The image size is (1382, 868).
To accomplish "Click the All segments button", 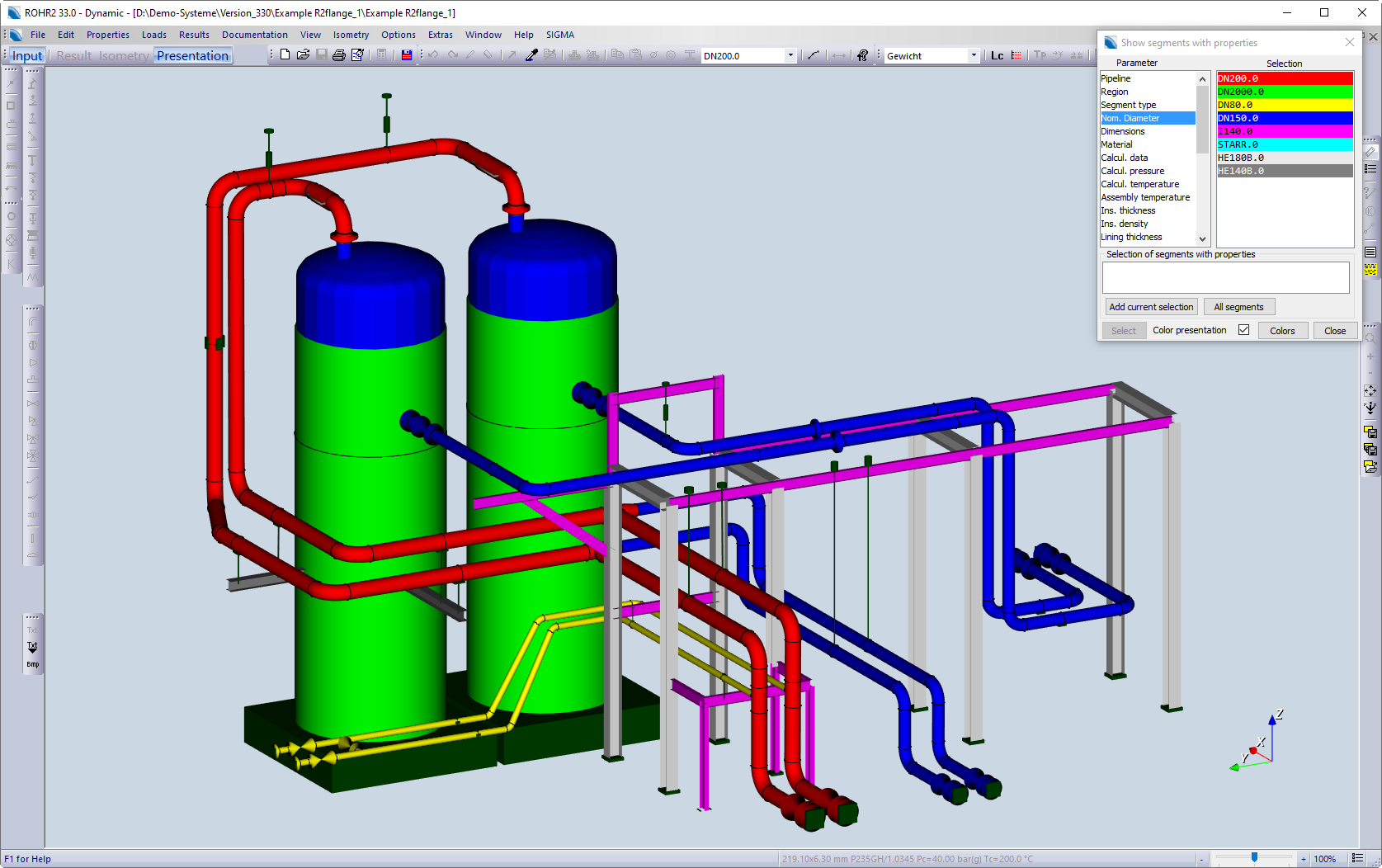I will tap(1238, 307).
